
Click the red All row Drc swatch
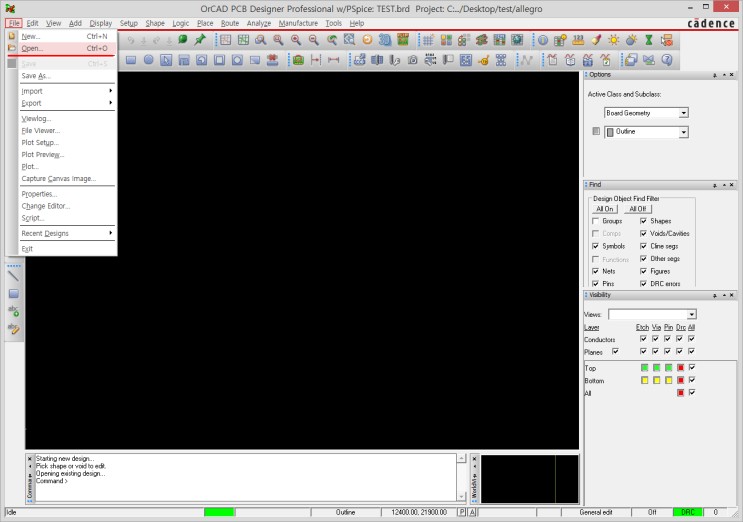point(680,393)
